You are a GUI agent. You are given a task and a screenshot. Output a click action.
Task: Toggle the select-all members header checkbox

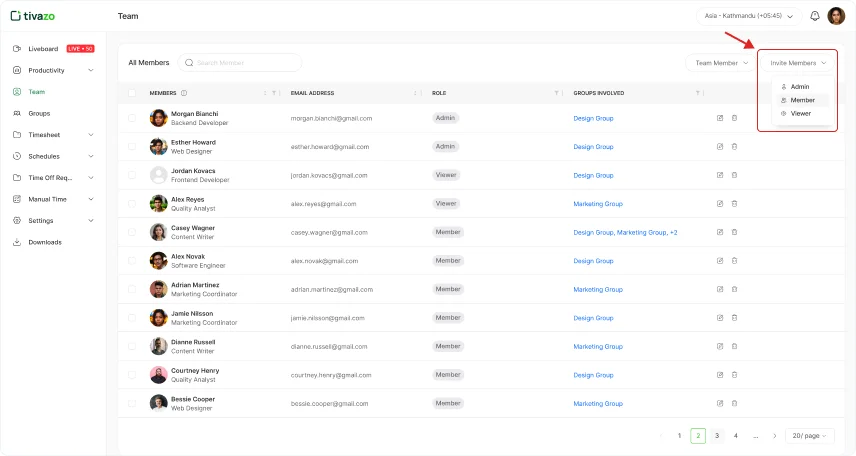pyautogui.click(x=132, y=93)
